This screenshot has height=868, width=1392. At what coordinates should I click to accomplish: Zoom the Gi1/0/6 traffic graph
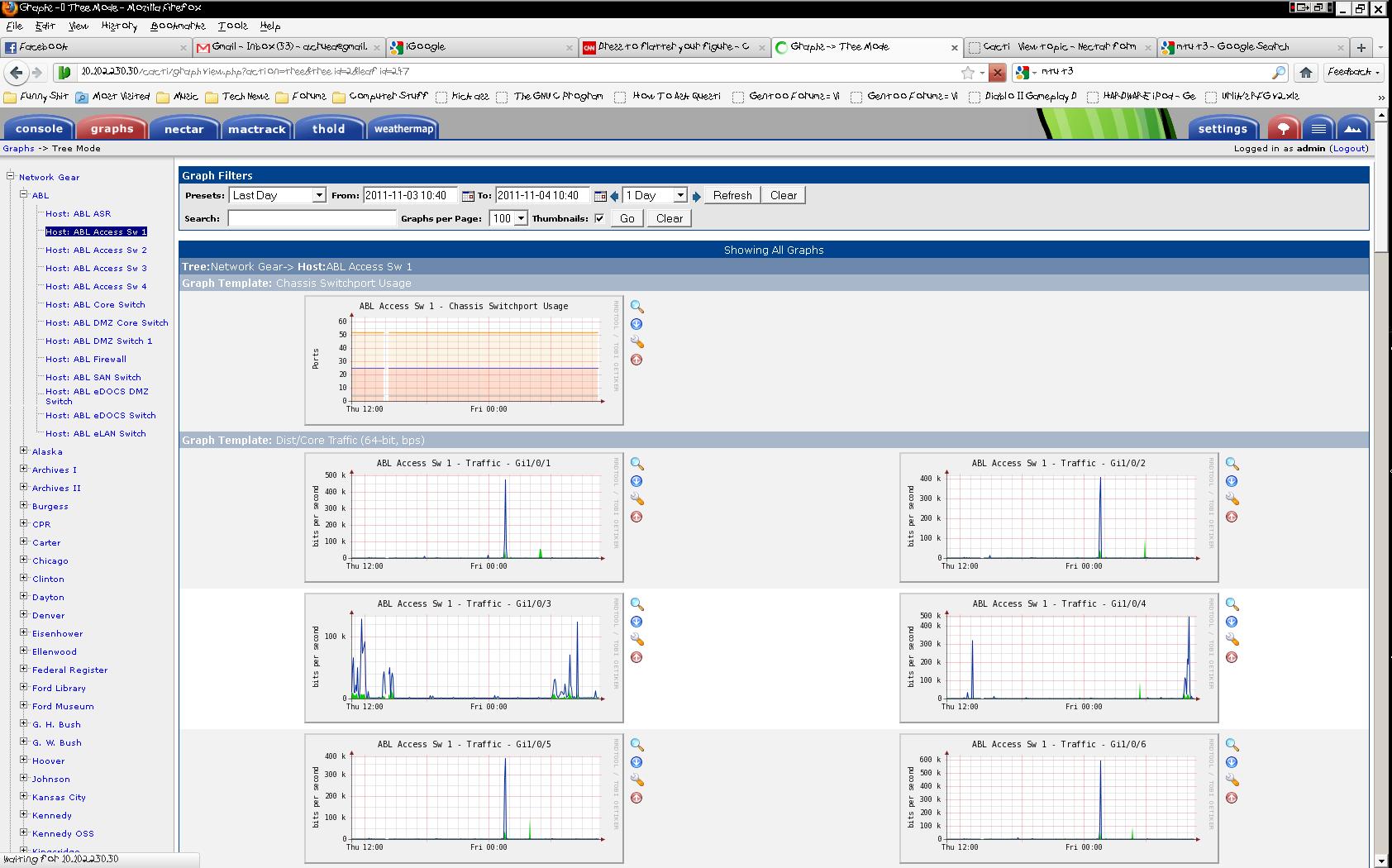(1232, 745)
